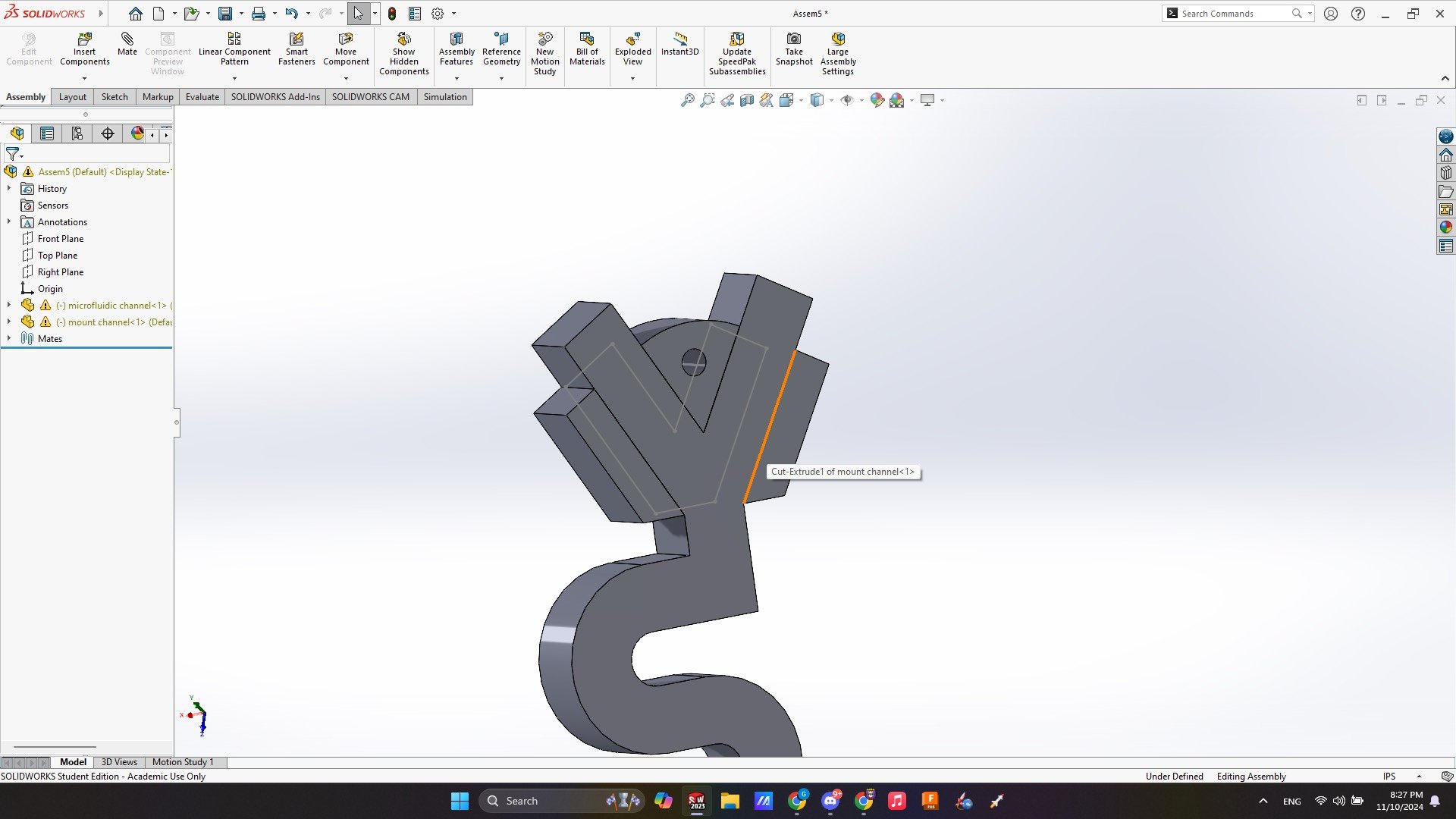This screenshot has width=1456, height=819.
Task: Toggle Show Hidden Components
Action: coord(404,39)
